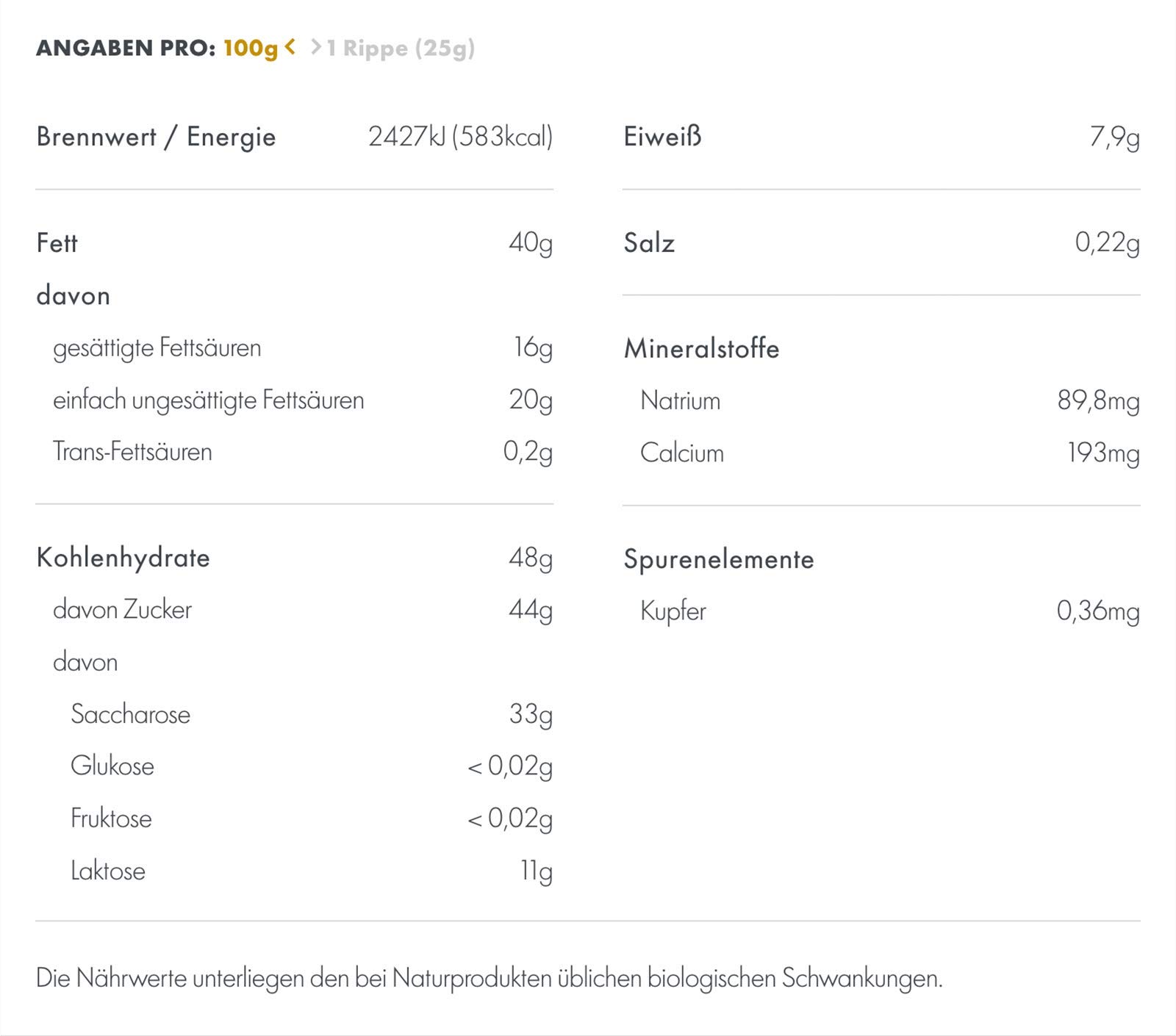Select the 100g serving option

251,48
